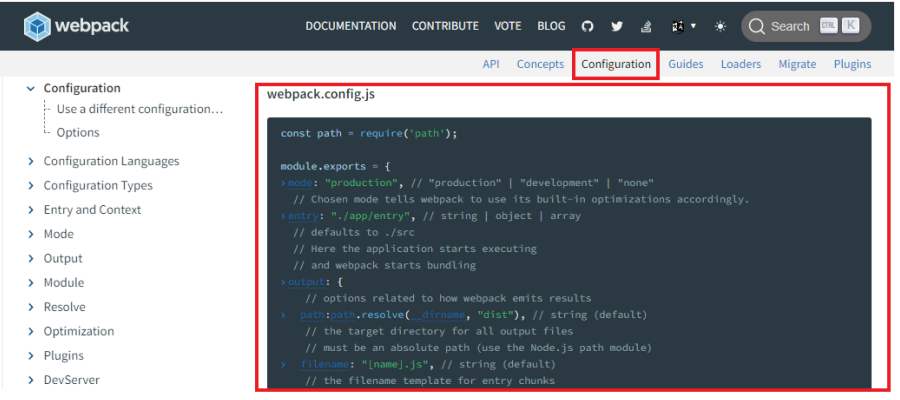Screen dimensions: 900x400
Task: Expand Entry and Context chevron
Action: pyautogui.click(x=31, y=210)
